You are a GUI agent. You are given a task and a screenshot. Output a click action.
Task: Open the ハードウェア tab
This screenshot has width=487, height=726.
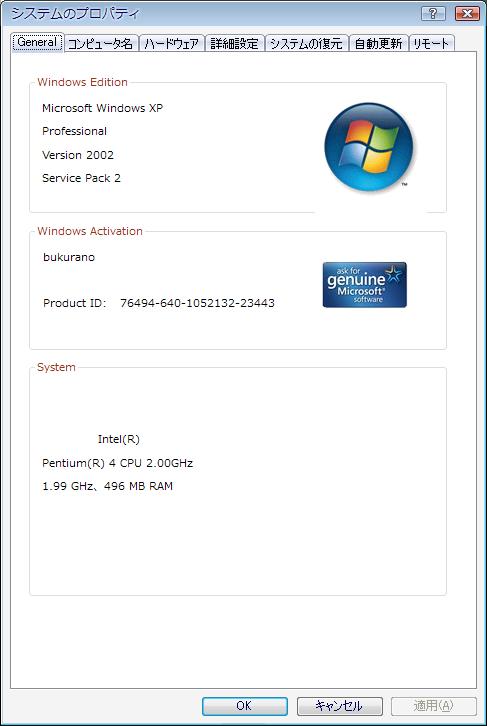(171, 44)
